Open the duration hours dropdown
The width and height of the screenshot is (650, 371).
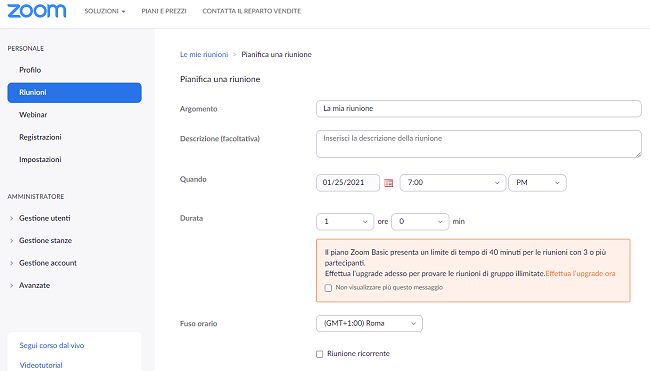coord(344,222)
